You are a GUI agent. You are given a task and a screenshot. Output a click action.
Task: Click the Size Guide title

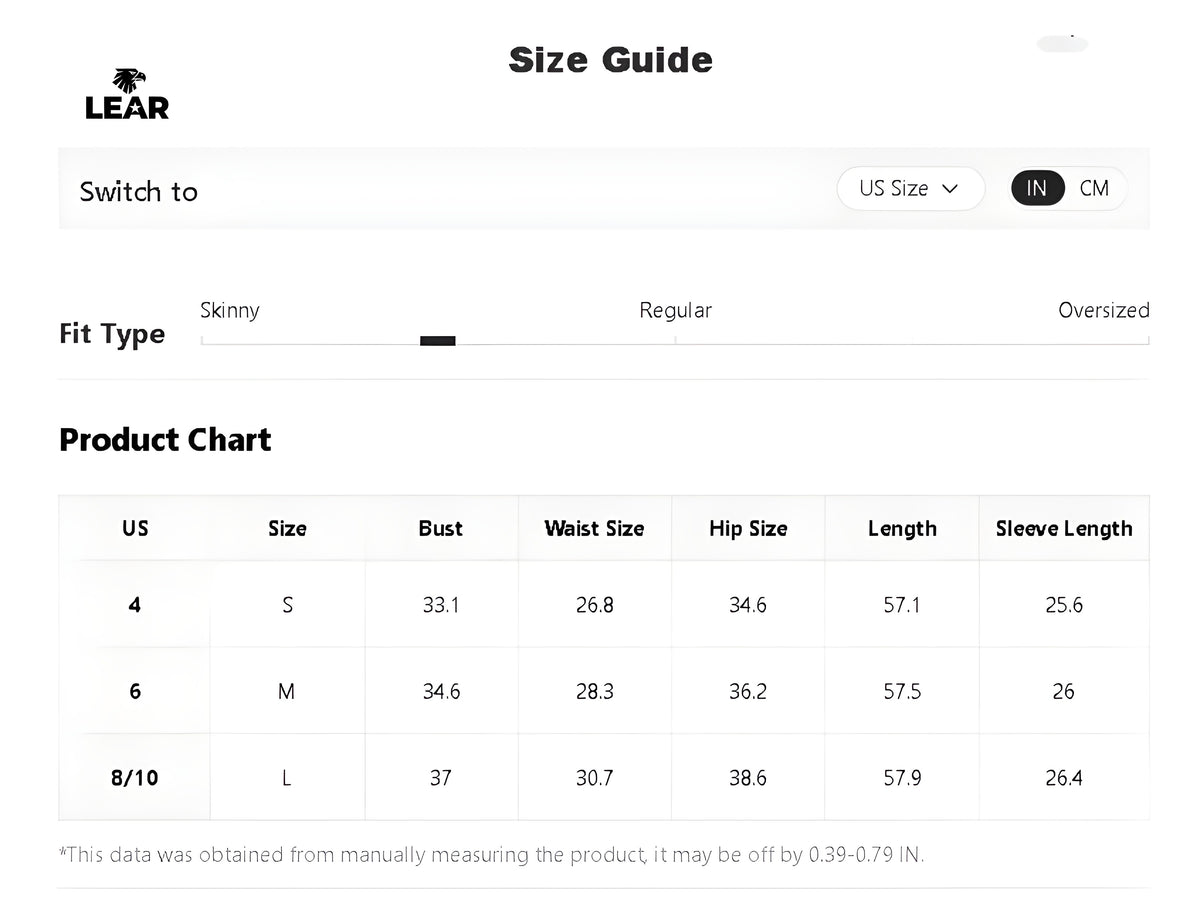click(x=611, y=60)
